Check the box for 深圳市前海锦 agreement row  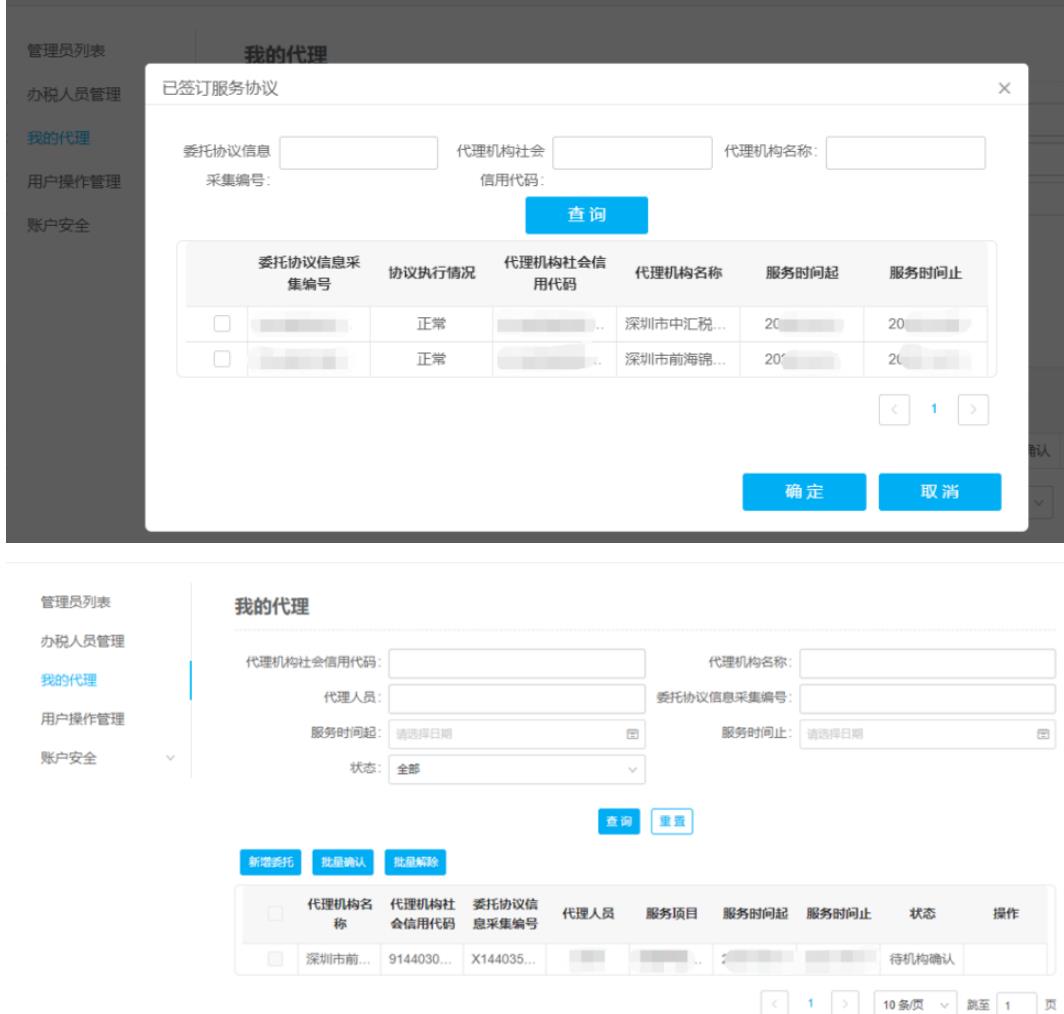point(223,359)
